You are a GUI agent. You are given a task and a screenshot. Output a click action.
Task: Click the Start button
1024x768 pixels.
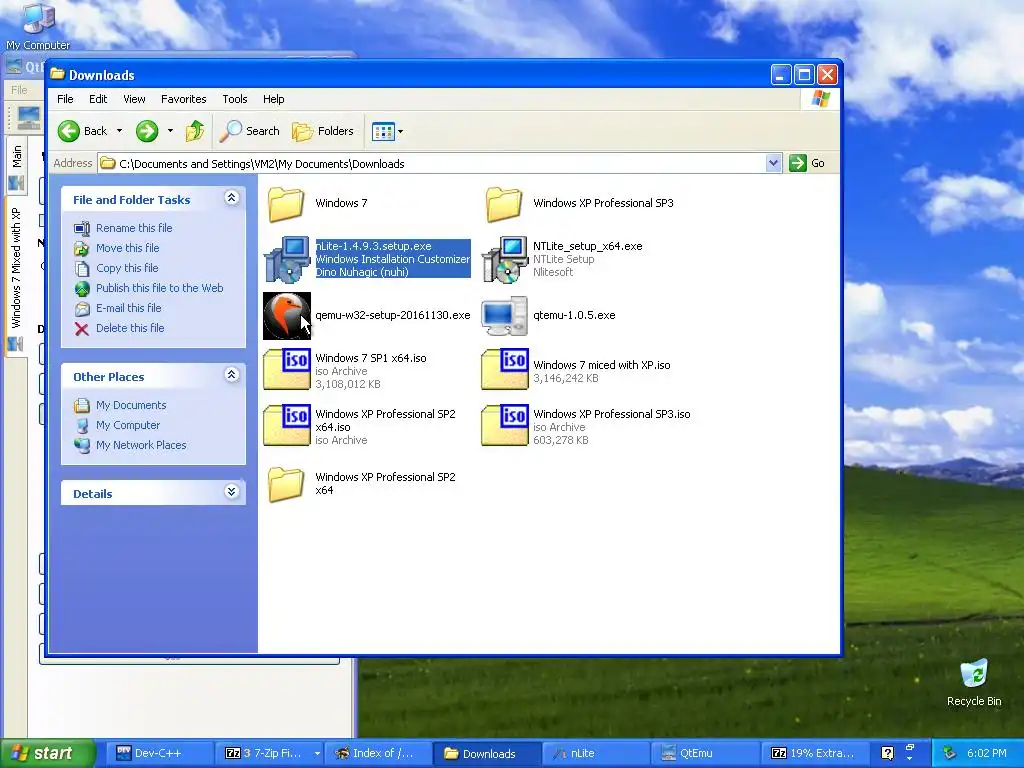click(x=47, y=754)
